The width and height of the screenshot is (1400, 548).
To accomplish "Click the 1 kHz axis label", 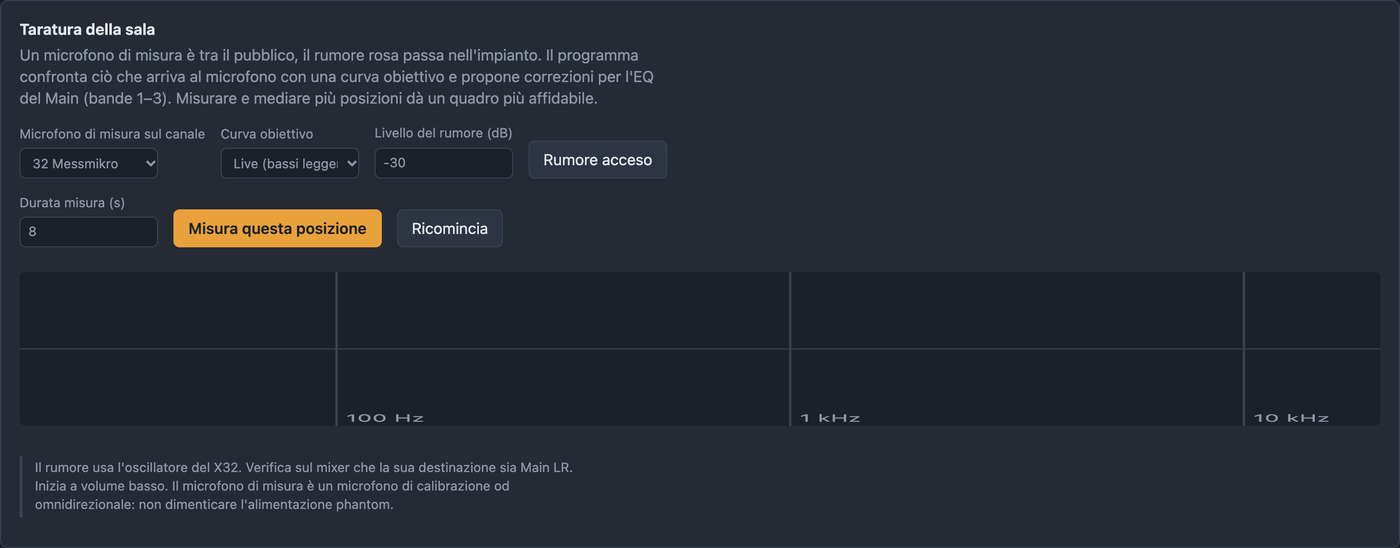I will 830,417.
